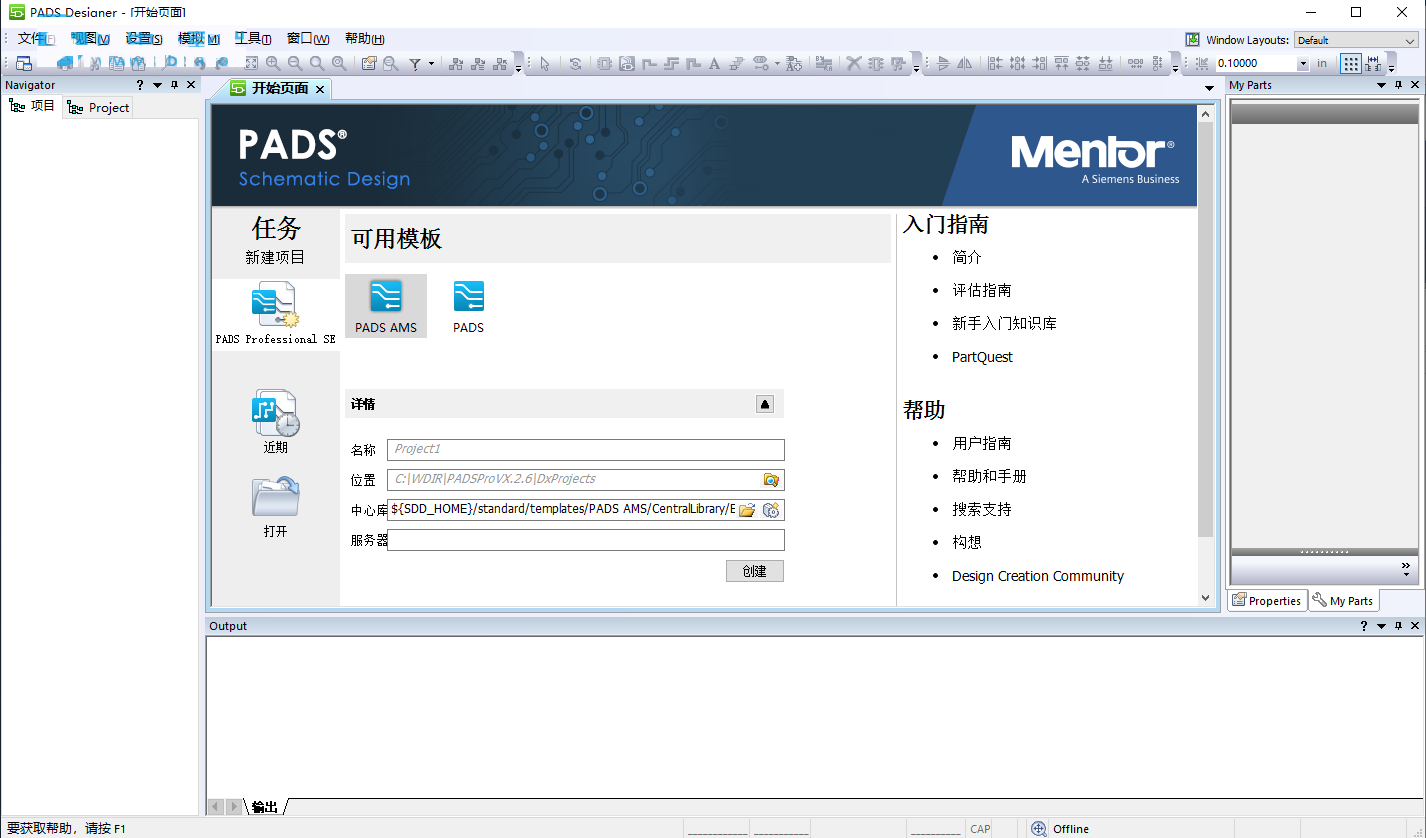
Task: Click the zoom to fit toolbar icon
Action: pos(252,63)
